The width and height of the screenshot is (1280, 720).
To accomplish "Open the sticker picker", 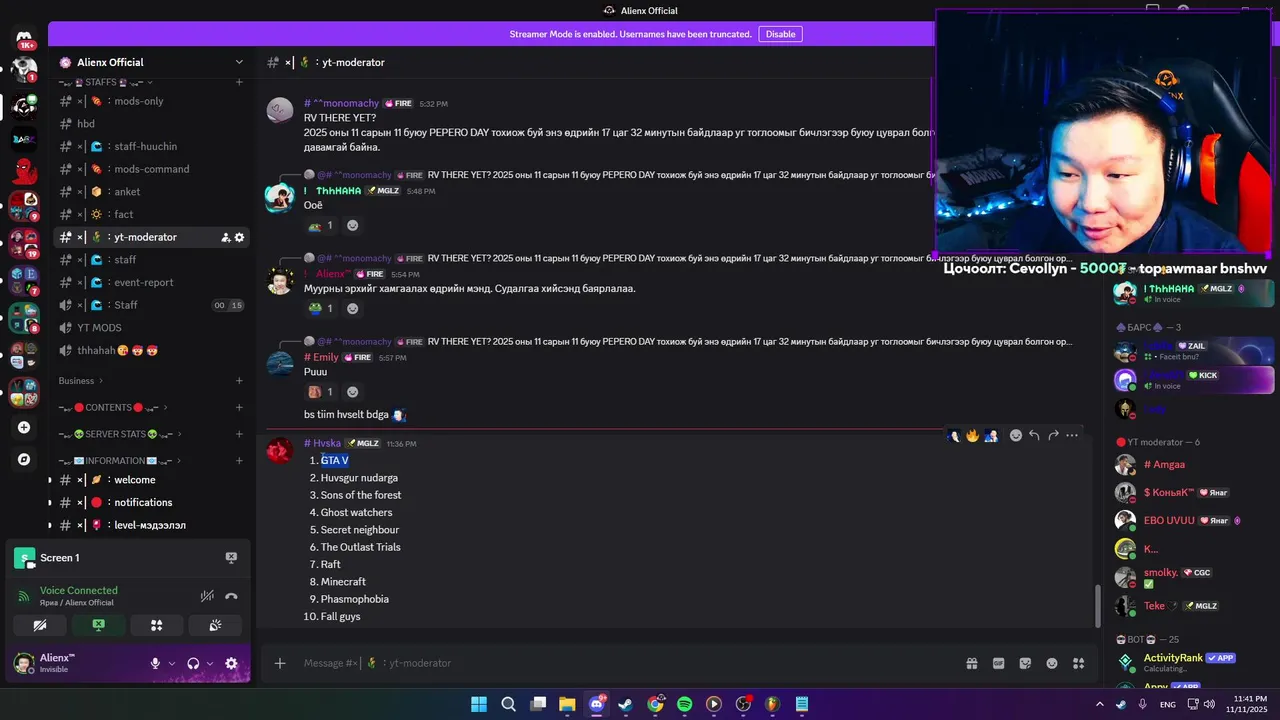I will click(x=1025, y=663).
